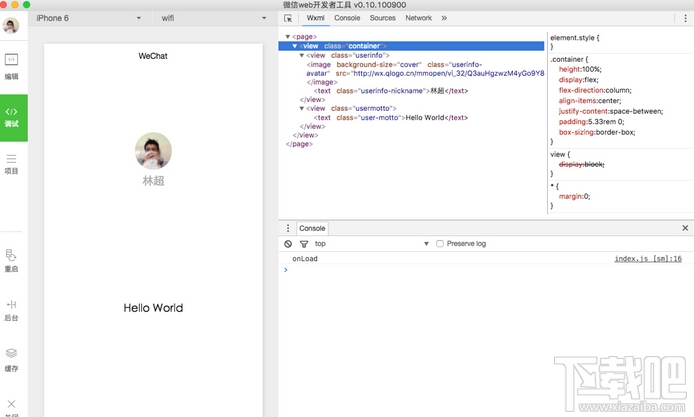Open the 编辑 (Edit) sidebar panel

[x=12, y=65]
